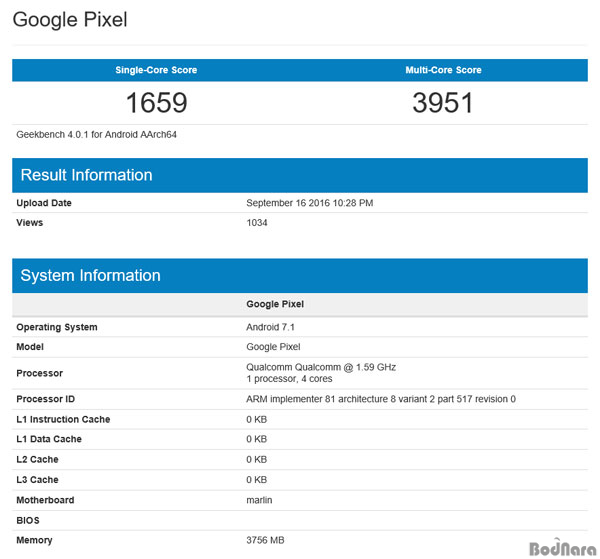Click the L1 Data Cache label
The width and height of the screenshot is (600, 559).
pos(49,439)
